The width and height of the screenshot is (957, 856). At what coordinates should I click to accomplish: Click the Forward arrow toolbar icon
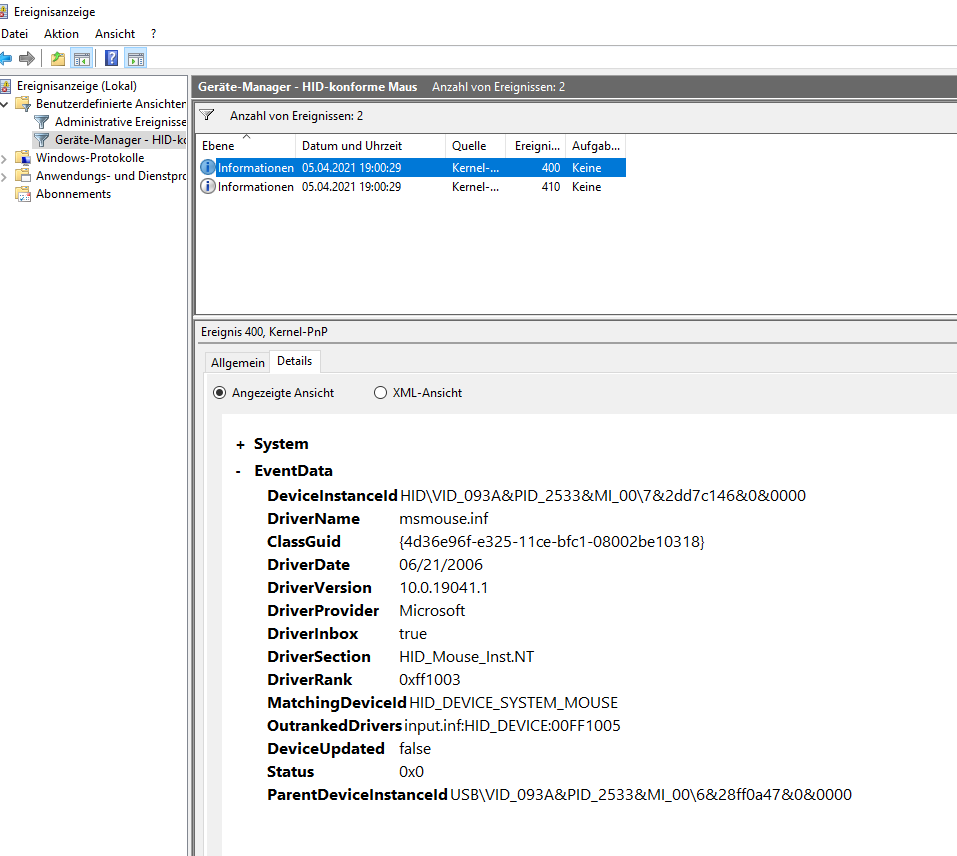[x=27, y=59]
